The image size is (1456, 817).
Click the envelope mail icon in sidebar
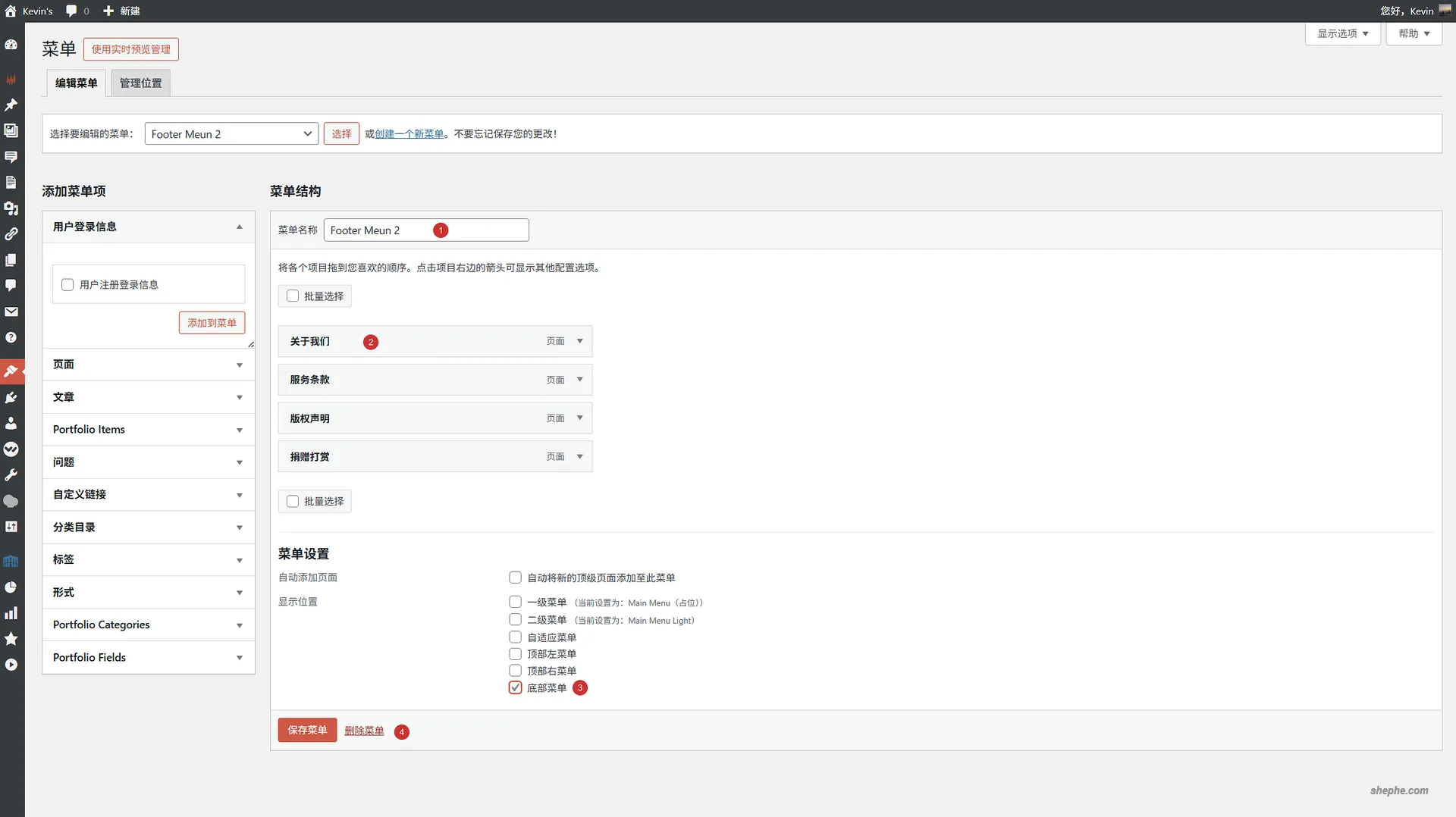tap(11, 311)
